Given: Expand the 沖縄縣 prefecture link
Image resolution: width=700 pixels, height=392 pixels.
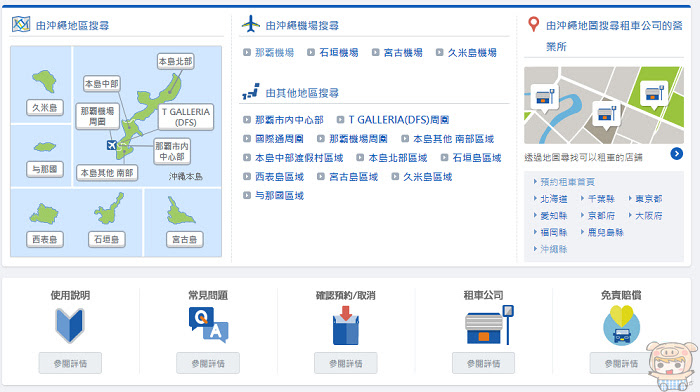Looking at the screenshot, I should (554, 249).
